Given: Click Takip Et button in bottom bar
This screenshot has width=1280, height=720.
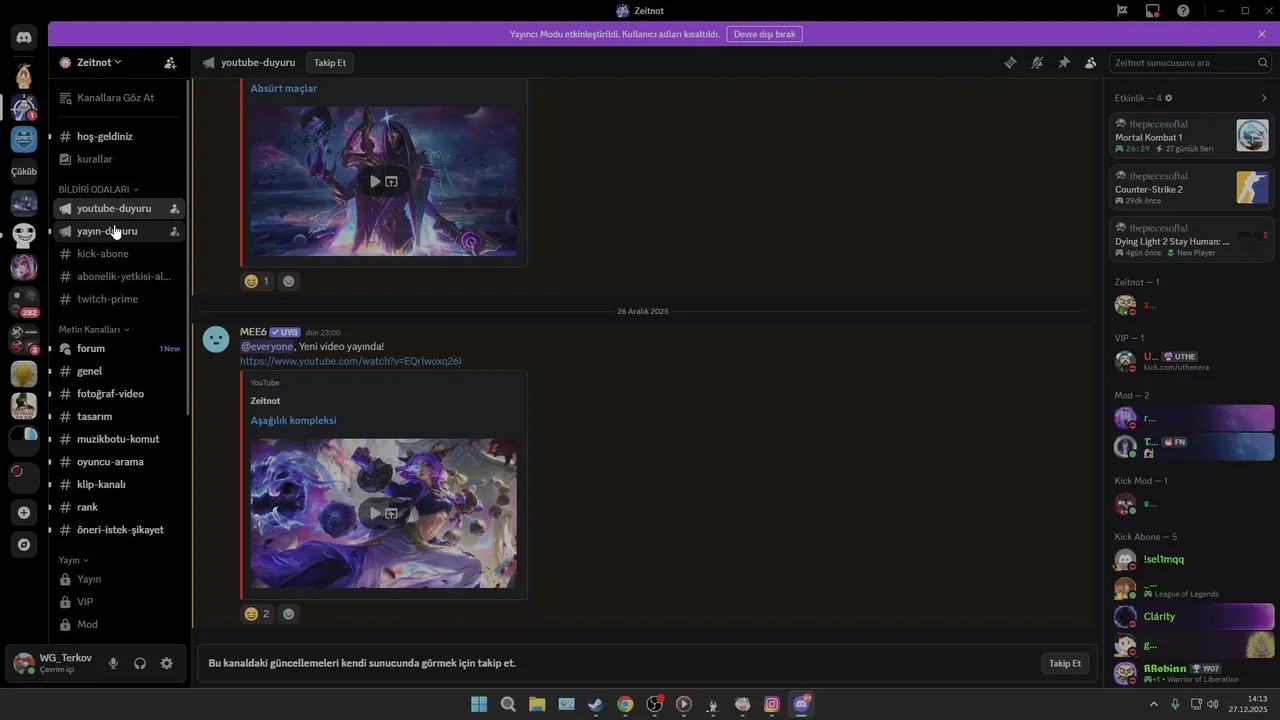Looking at the screenshot, I should [x=1065, y=663].
